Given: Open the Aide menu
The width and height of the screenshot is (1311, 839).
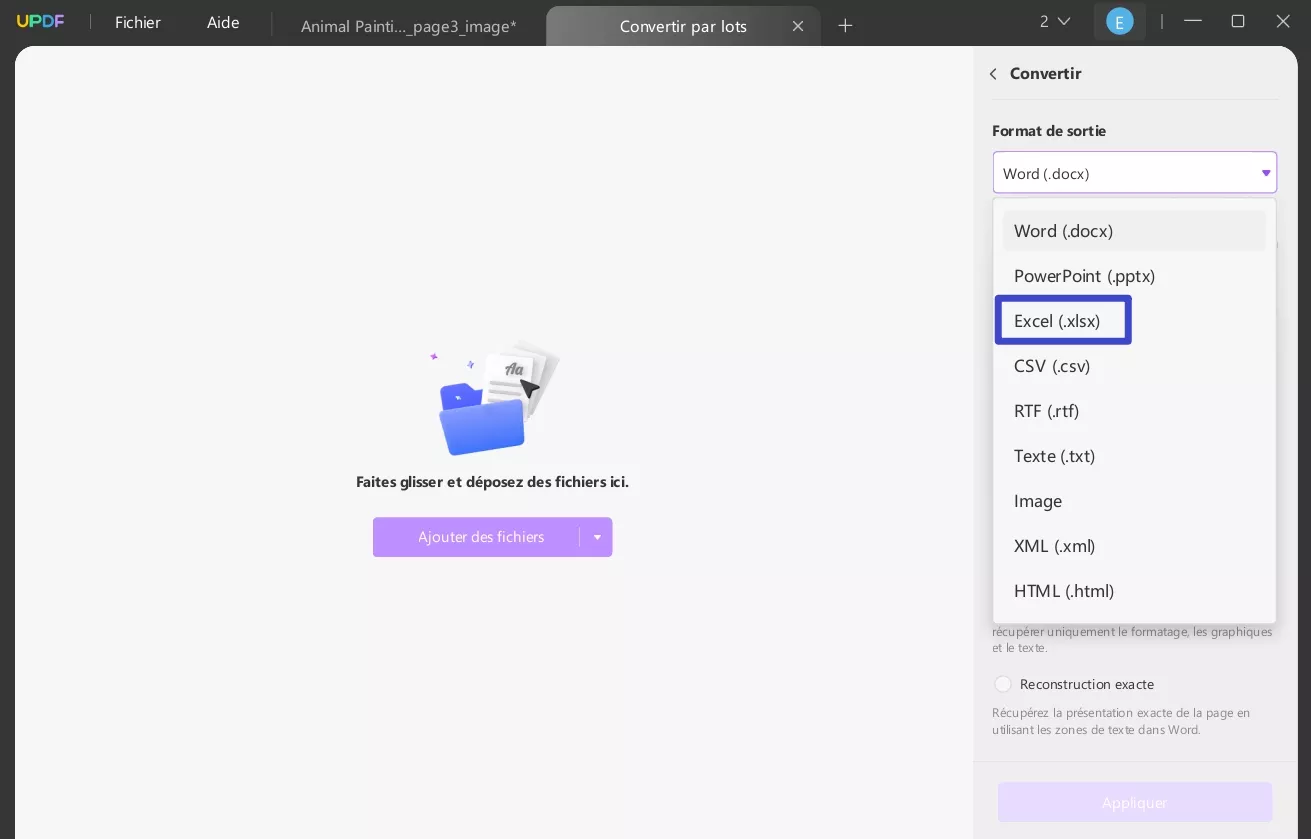Looking at the screenshot, I should [222, 21].
